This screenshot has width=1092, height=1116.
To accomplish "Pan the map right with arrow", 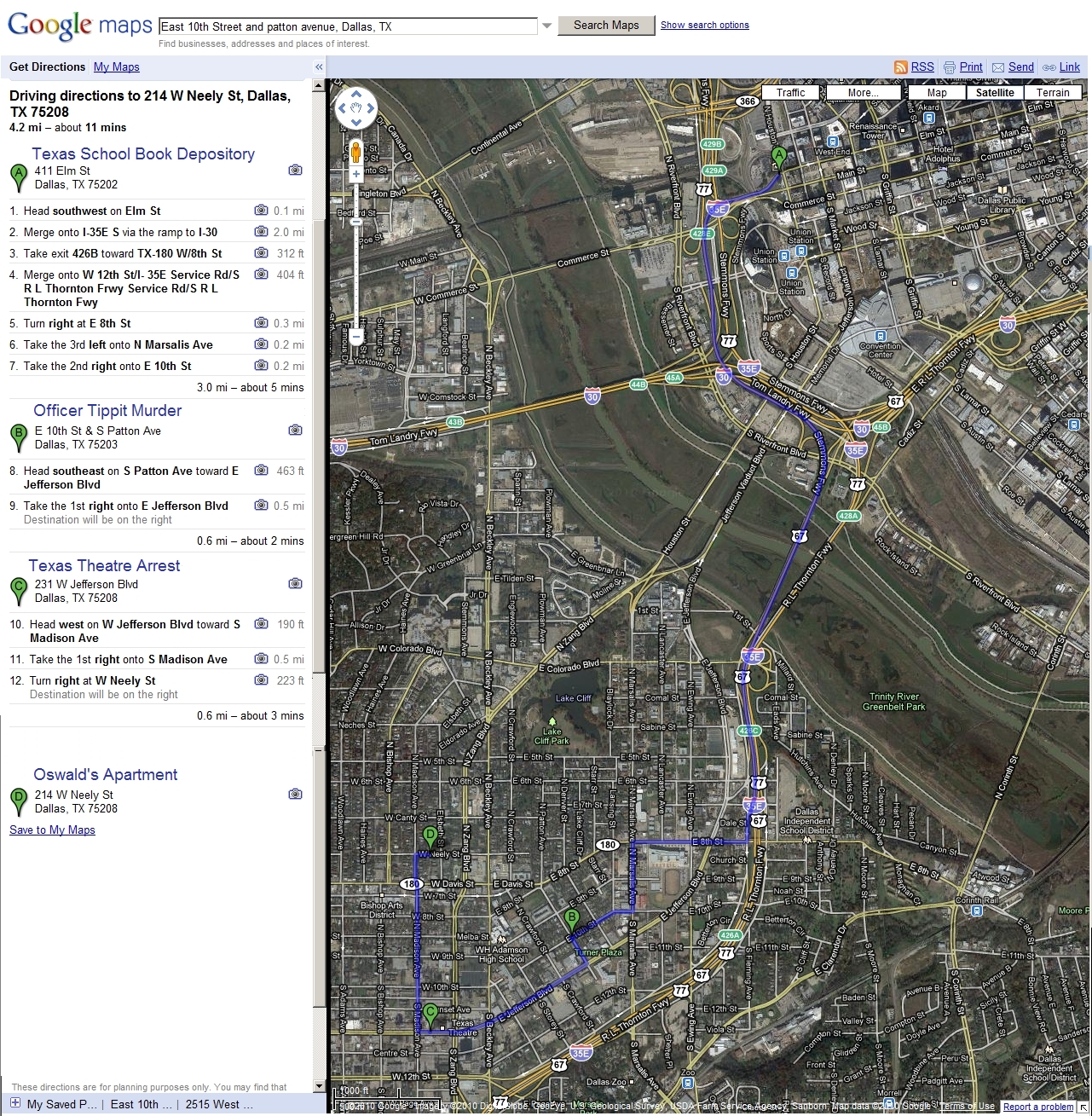I will point(371,108).
